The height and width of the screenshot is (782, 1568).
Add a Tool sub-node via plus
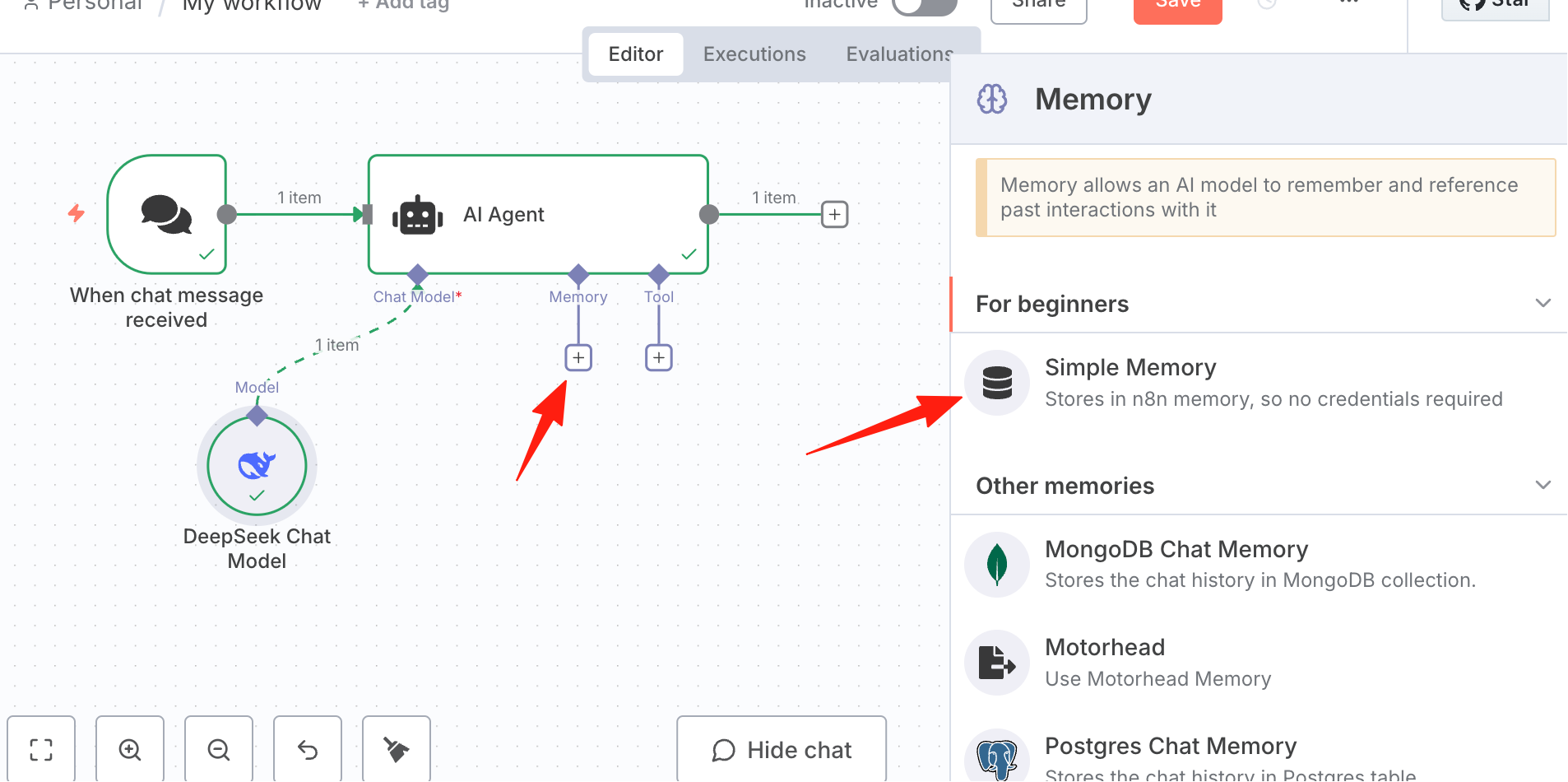click(659, 357)
